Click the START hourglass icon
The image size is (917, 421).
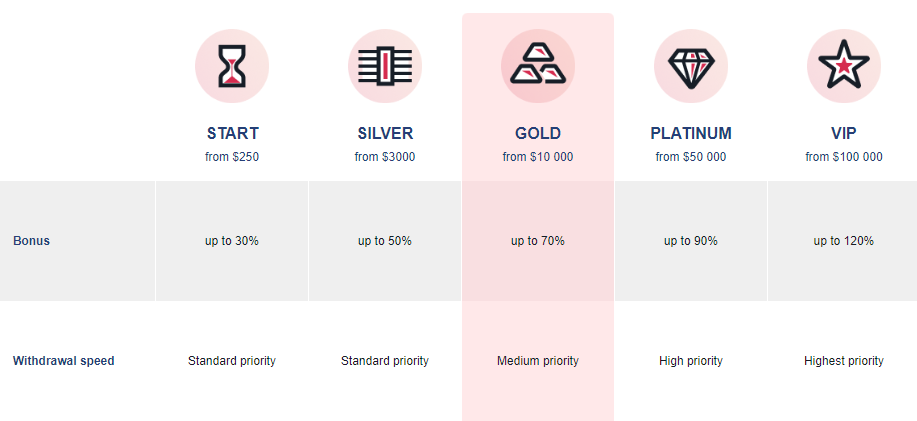232,66
